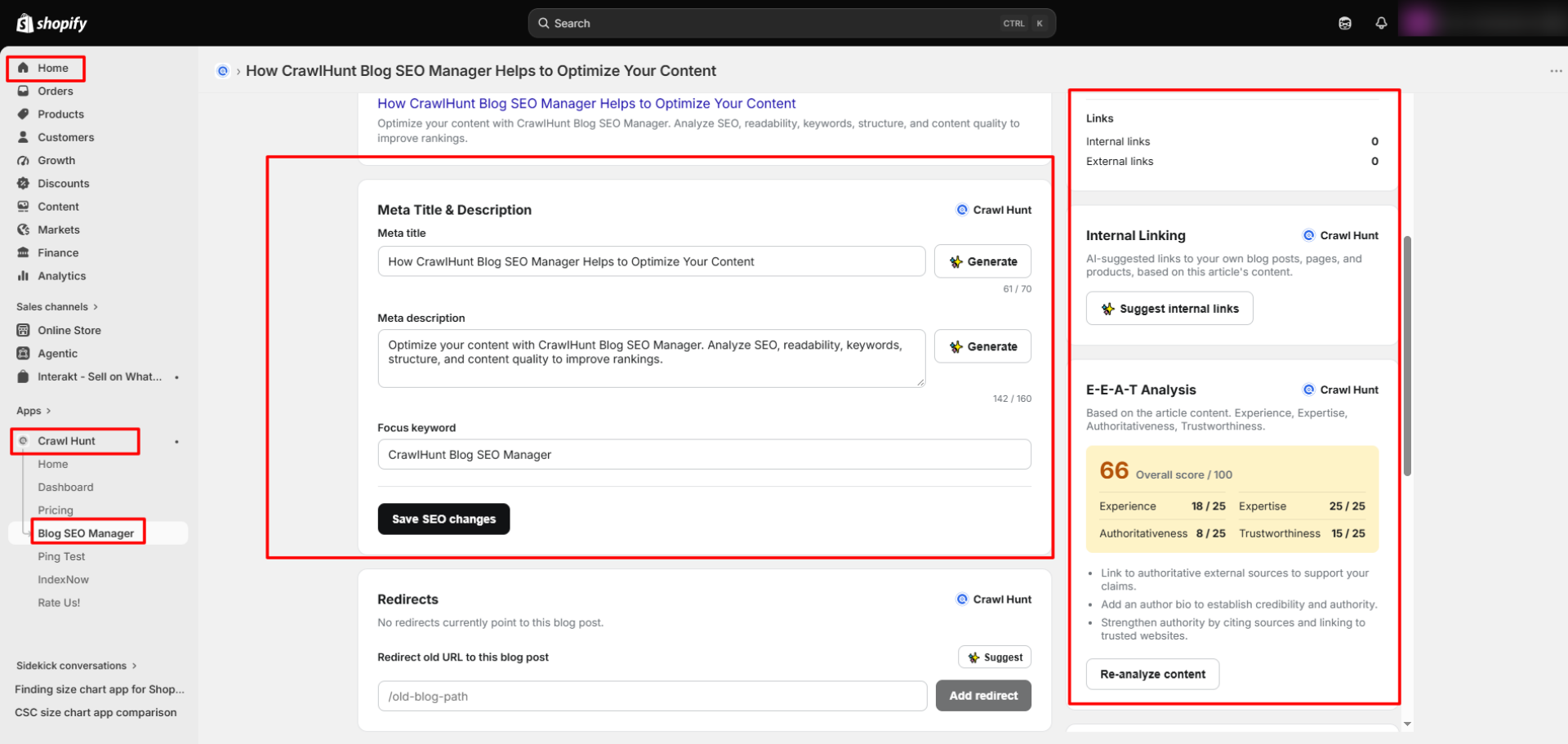1568x744 pixels.
Task: Click the Markets globe icon
Action: (x=23, y=229)
